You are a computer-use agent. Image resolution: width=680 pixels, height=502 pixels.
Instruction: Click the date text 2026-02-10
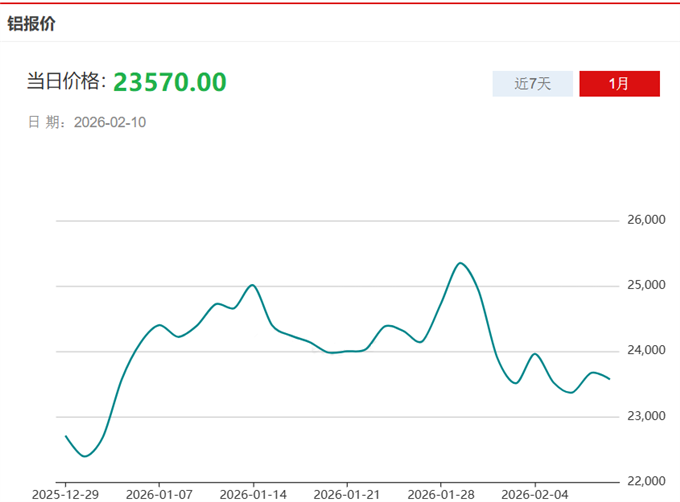pos(111,122)
